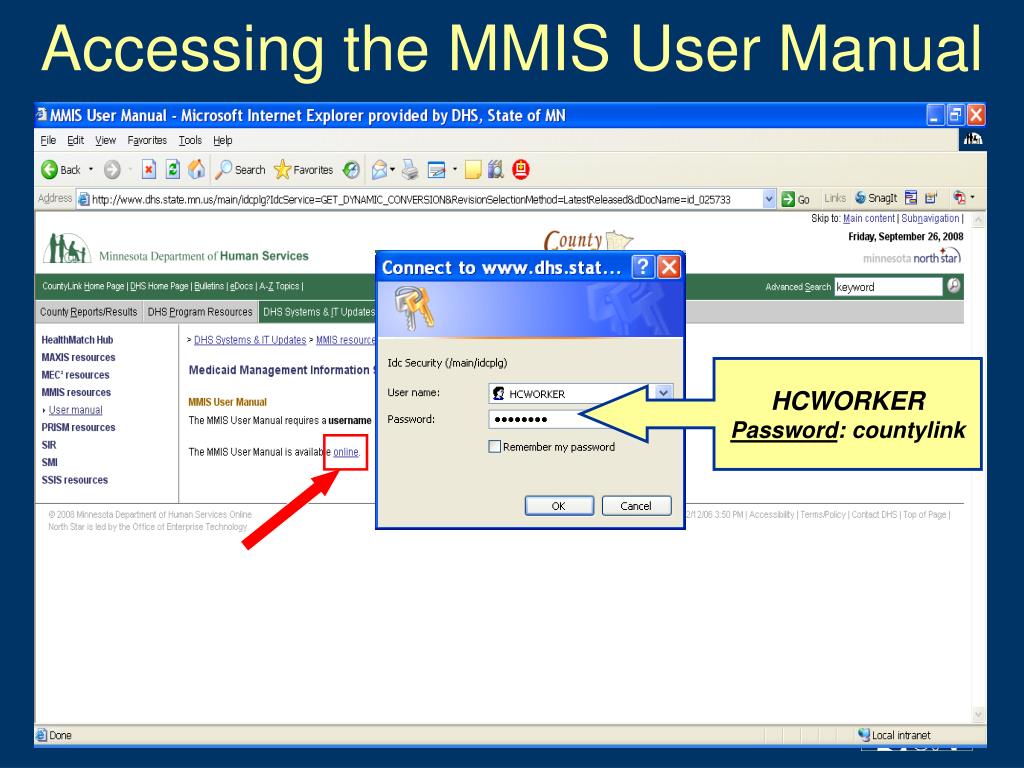Check Remember my password box
This screenshot has height=768, width=1024.
(494, 447)
